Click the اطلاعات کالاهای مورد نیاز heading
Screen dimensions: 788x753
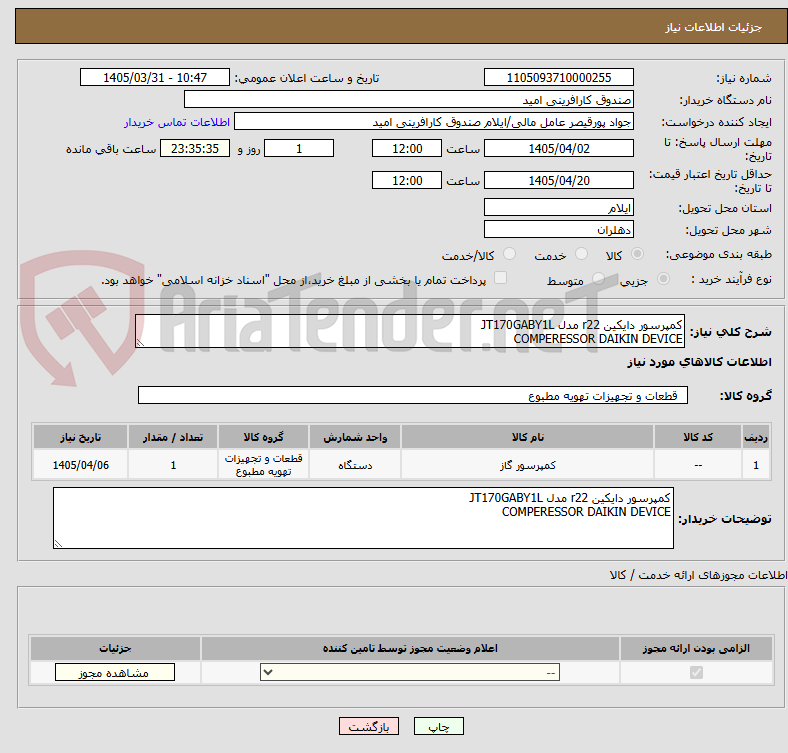click(699, 362)
